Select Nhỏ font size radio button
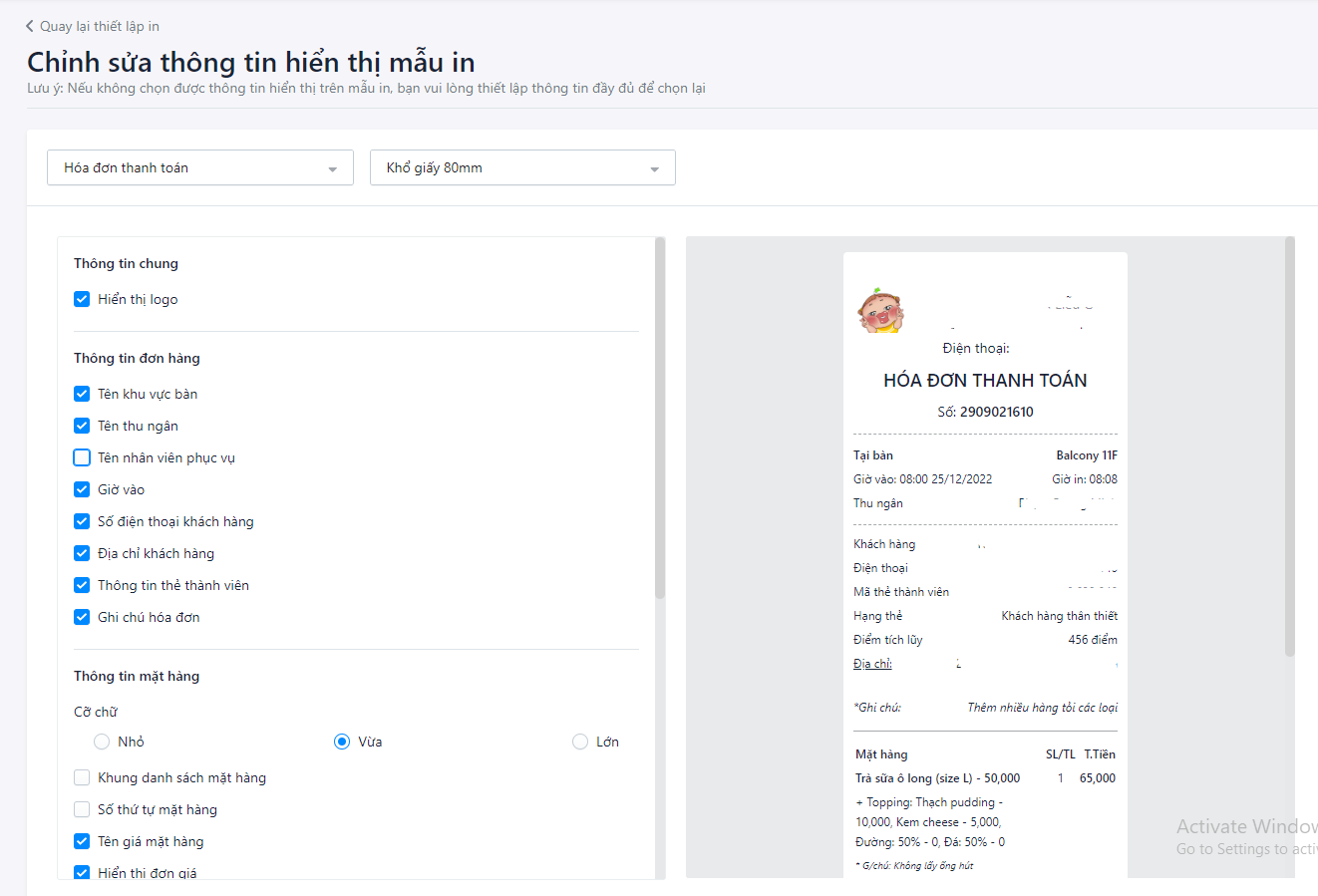This screenshot has height=896, width=1318. [102, 742]
